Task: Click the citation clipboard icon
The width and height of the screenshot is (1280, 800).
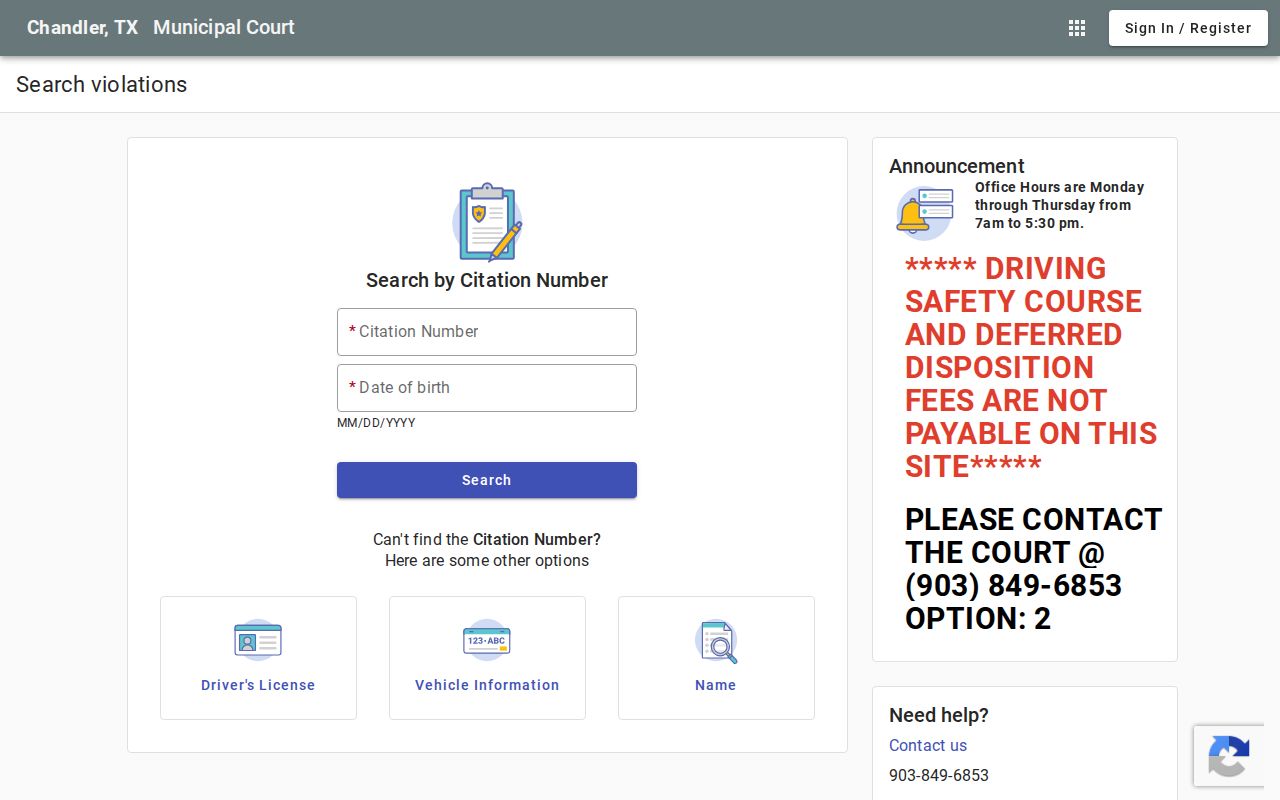Action: pyautogui.click(x=487, y=222)
